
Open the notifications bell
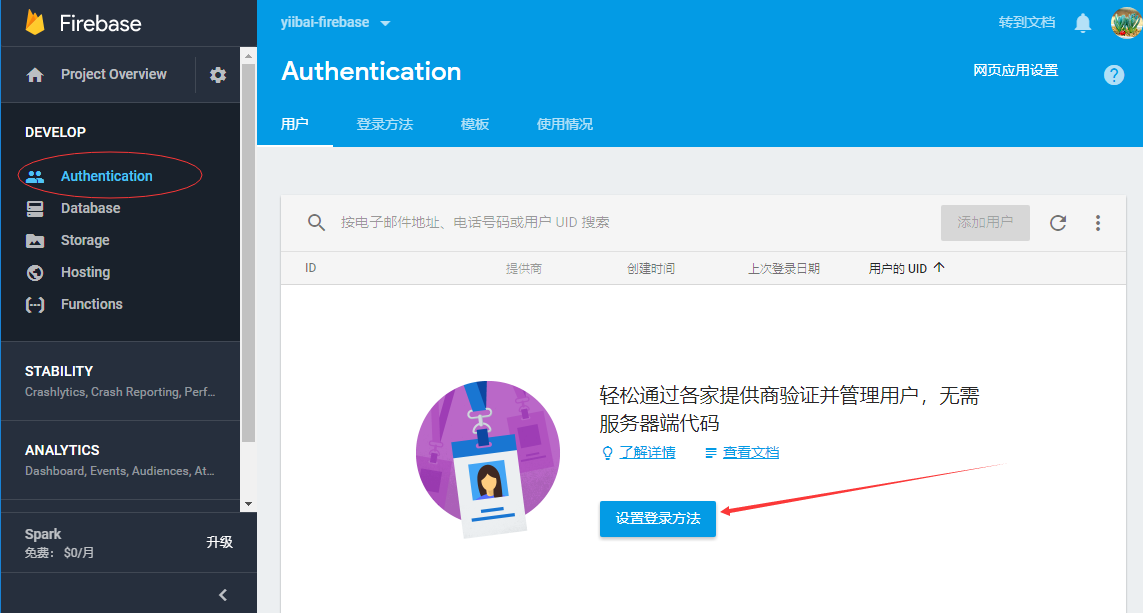(x=1082, y=23)
